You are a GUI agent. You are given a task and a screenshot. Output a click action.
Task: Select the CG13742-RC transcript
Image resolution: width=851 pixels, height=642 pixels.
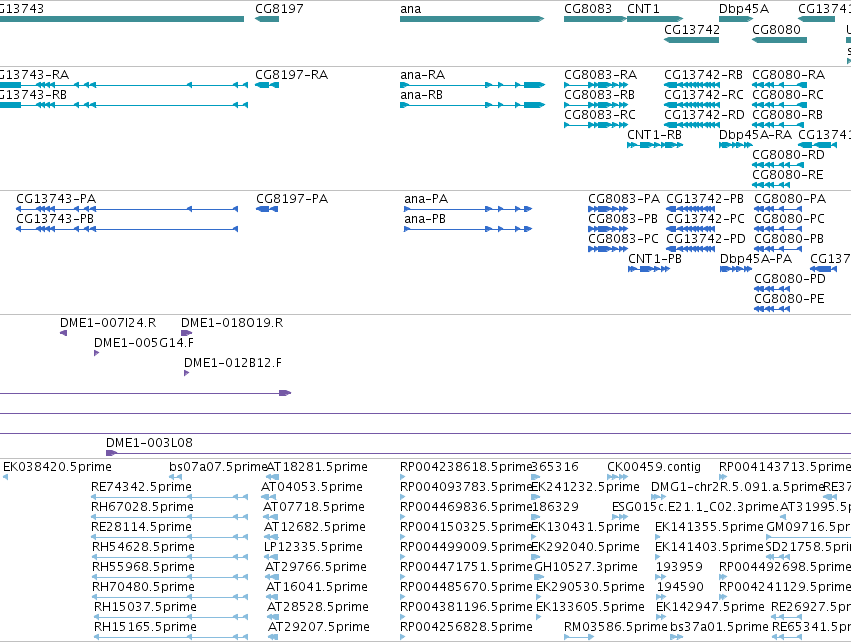point(692,105)
